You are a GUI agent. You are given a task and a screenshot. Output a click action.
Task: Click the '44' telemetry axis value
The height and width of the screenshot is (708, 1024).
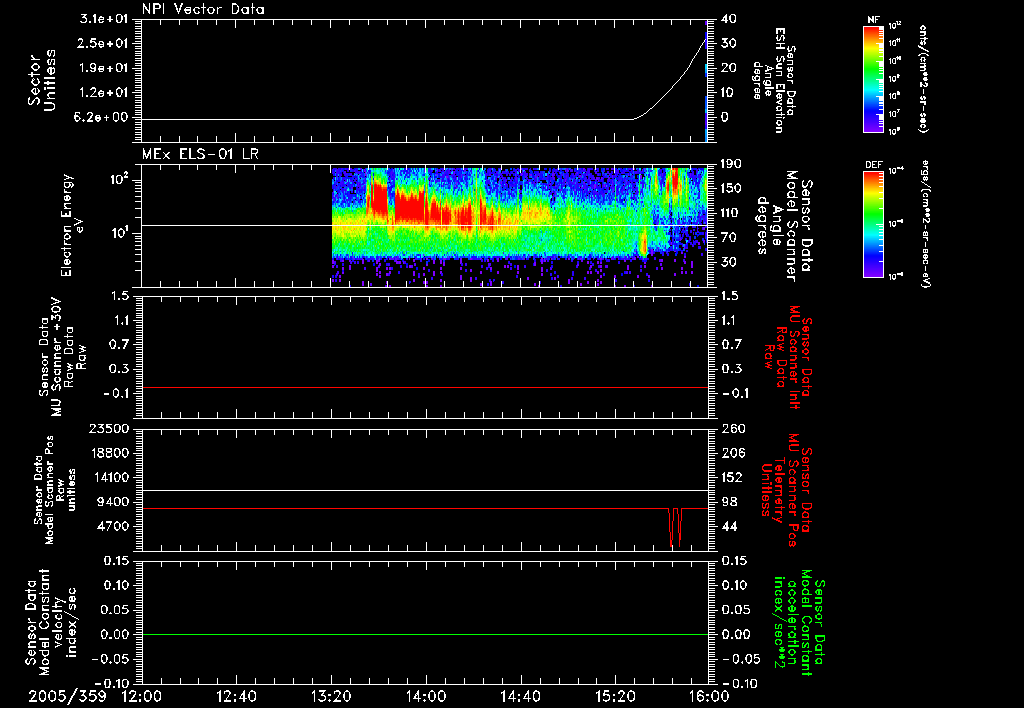729,526
